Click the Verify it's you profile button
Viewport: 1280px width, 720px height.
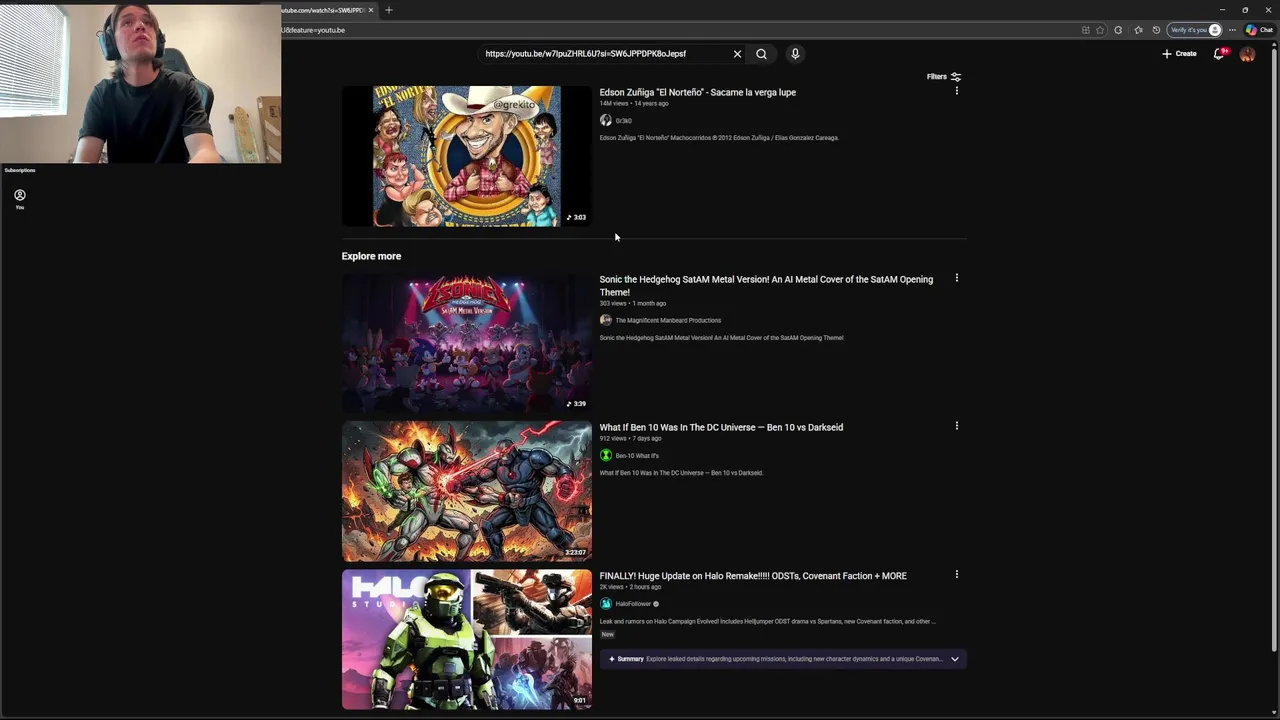[x=1196, y=30]
